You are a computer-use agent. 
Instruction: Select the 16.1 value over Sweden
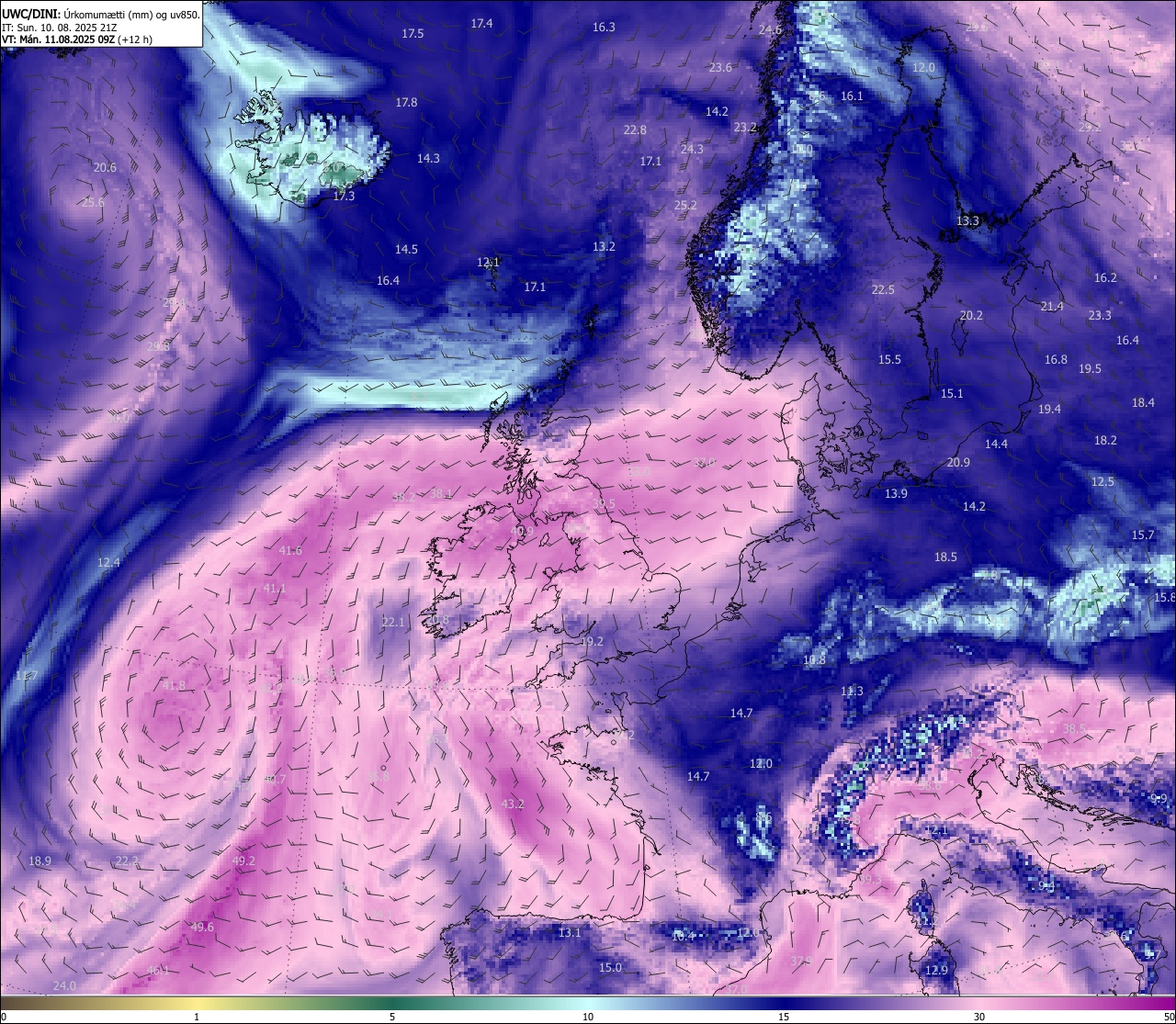(x=852, y=96)
